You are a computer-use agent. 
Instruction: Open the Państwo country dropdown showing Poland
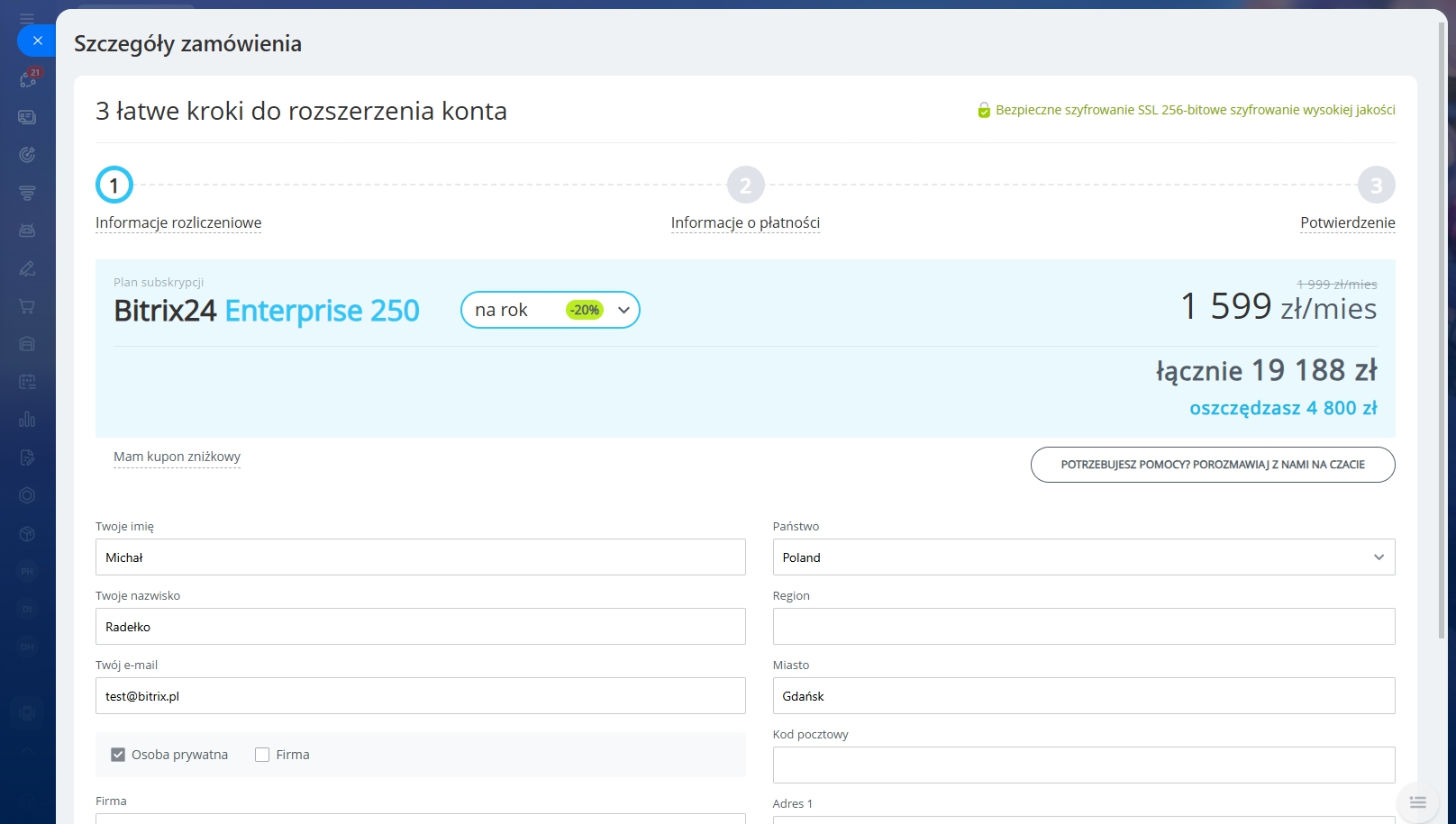click(x=1084, y=557)
